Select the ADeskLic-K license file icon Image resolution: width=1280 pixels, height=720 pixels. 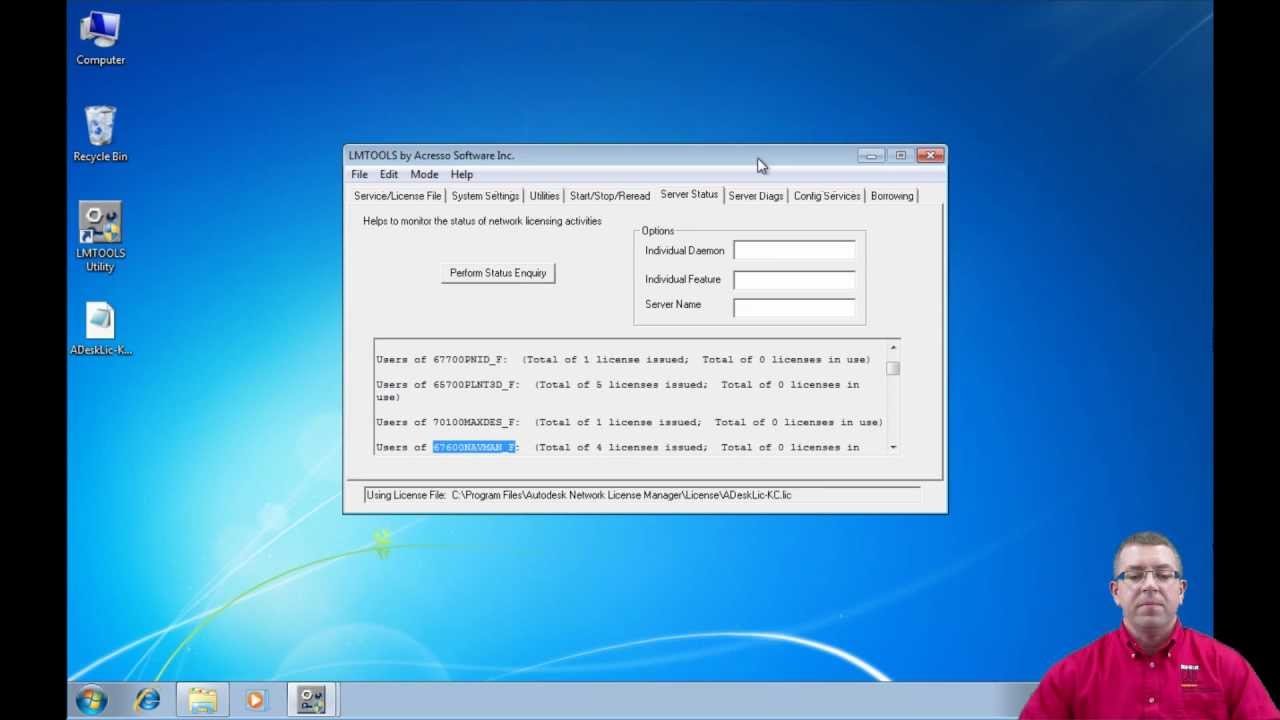coord(100,329)
